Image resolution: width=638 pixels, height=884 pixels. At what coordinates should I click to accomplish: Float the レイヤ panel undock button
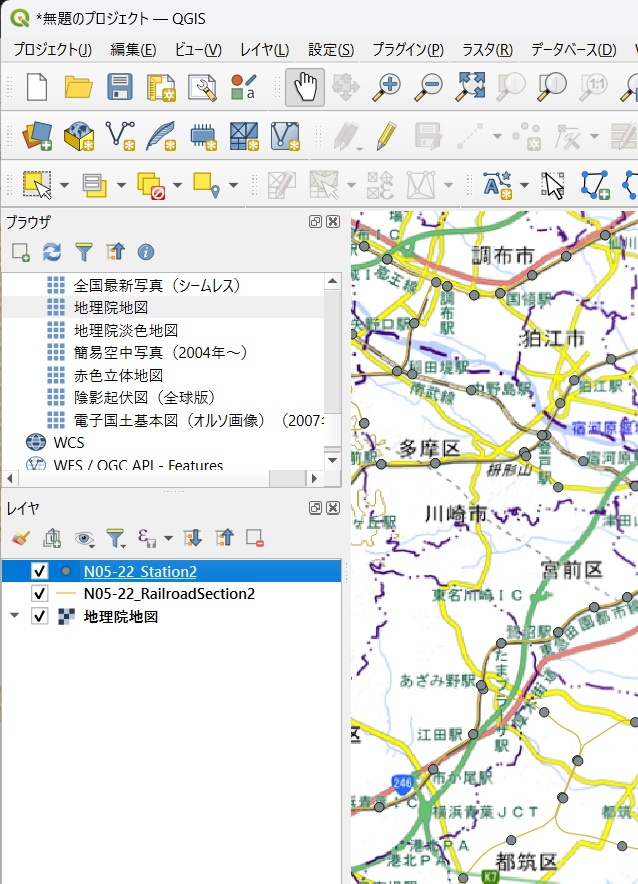[x=315, y=507]
